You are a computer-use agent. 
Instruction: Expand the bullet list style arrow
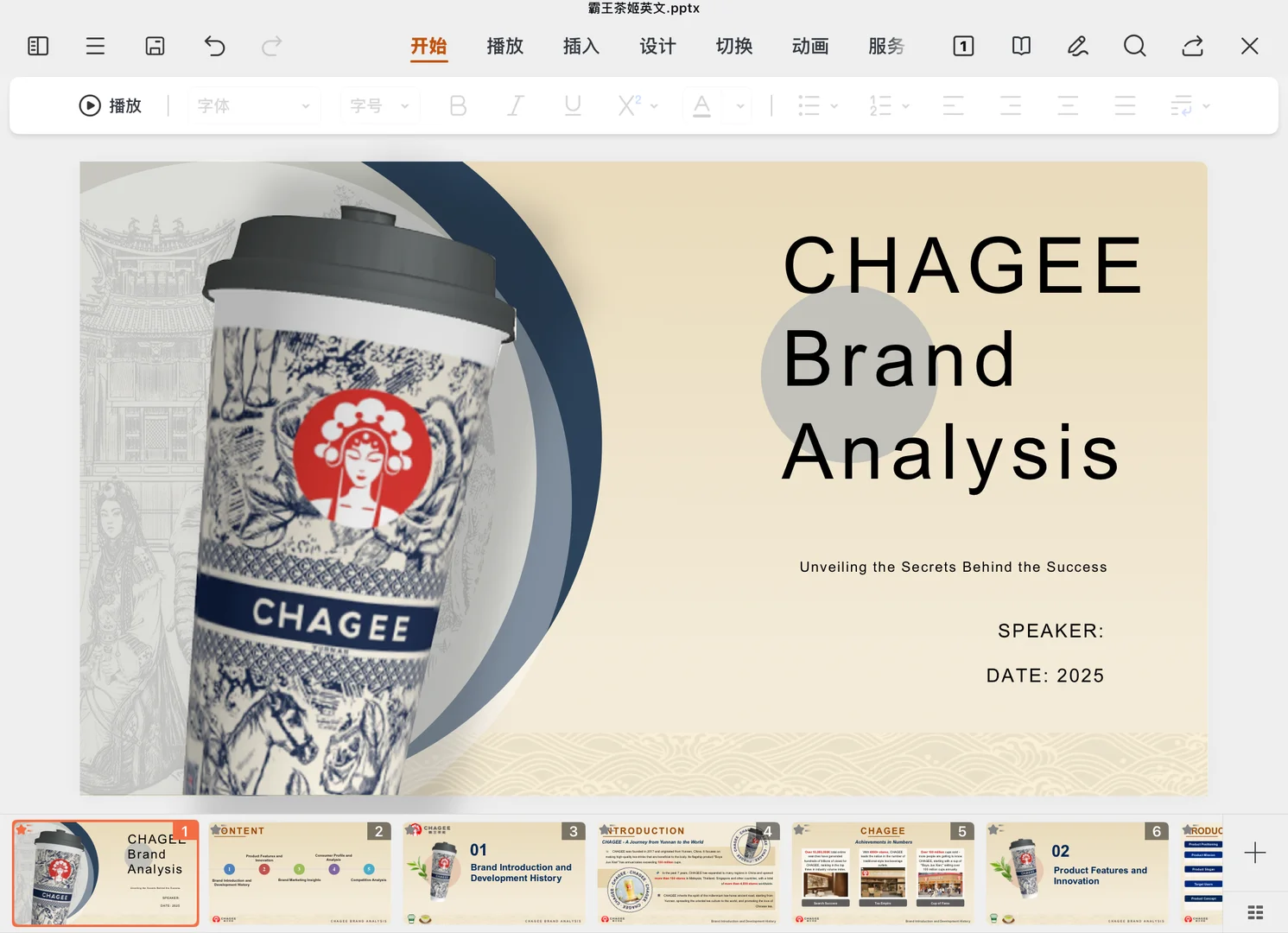click(834, 106)
